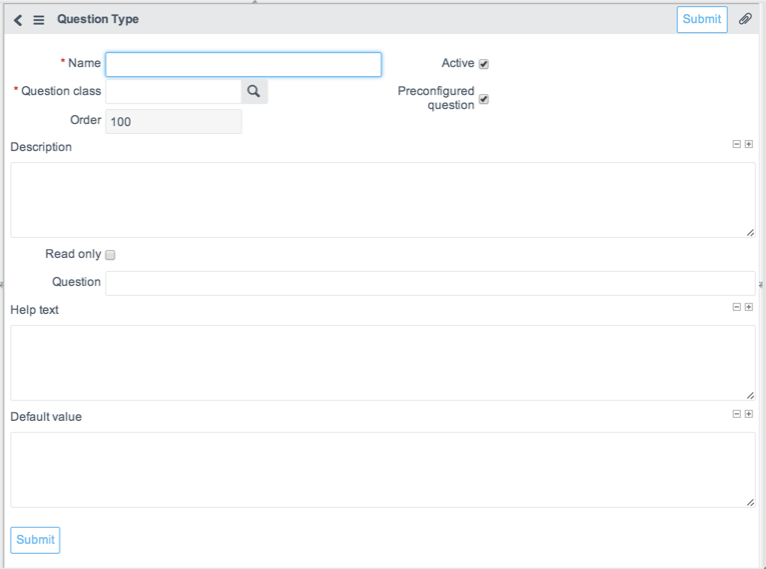This screenshot has height=569, width=766.
Task: Expand the Help text field with plus icon
Action: [748, 307]
